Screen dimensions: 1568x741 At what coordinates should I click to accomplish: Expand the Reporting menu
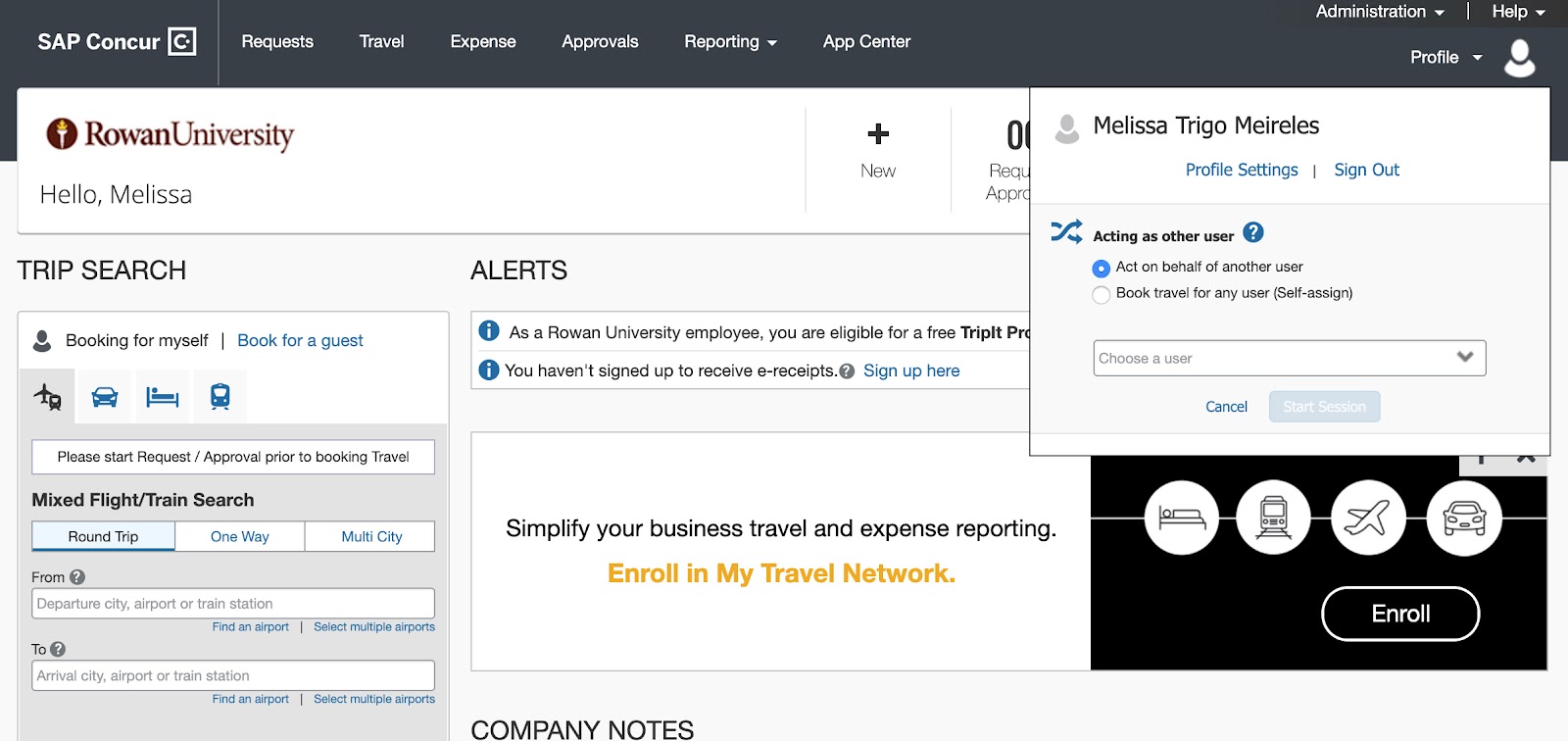click(730, 41)
